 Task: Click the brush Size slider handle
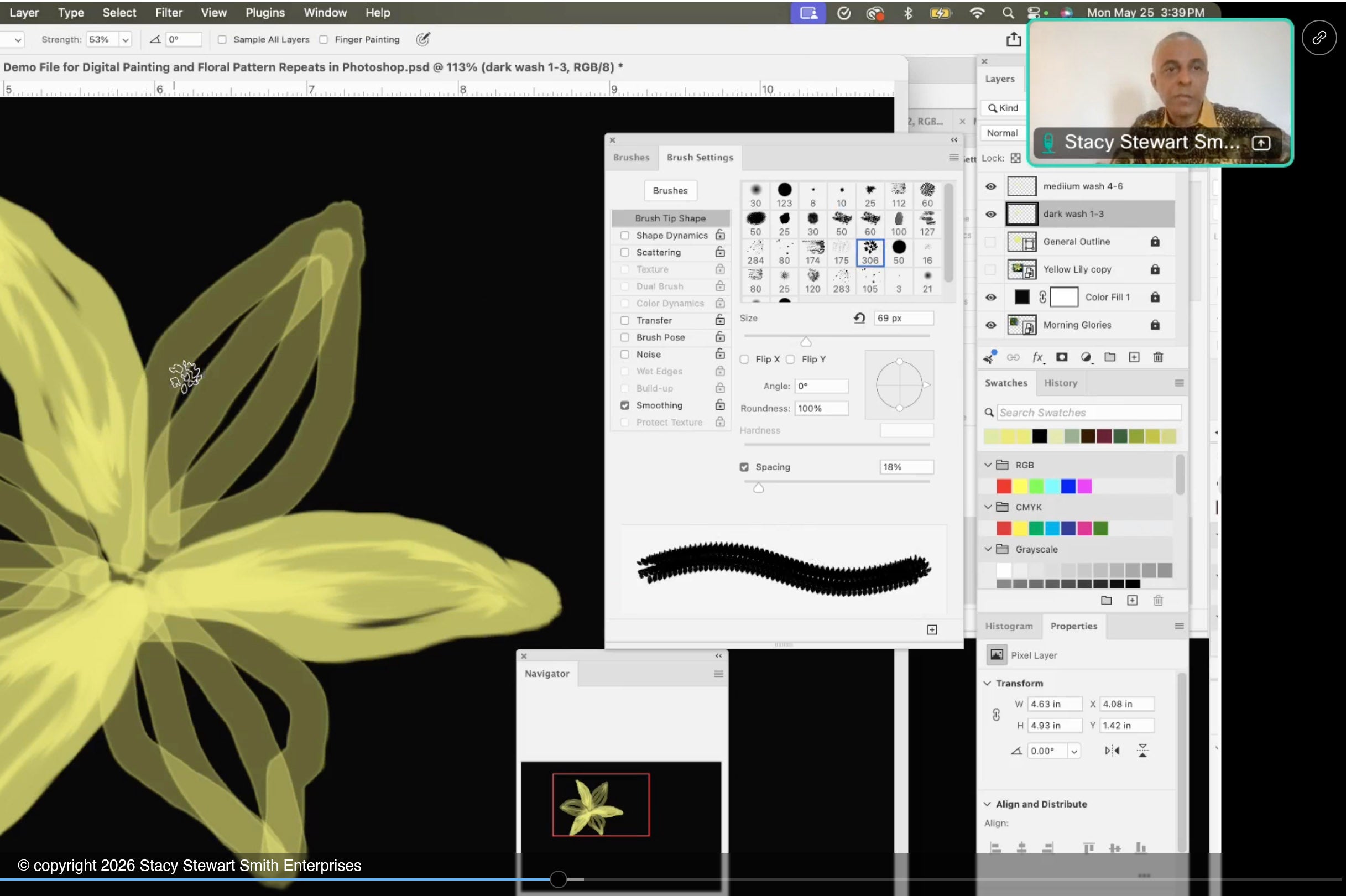(x=806, y=341)
